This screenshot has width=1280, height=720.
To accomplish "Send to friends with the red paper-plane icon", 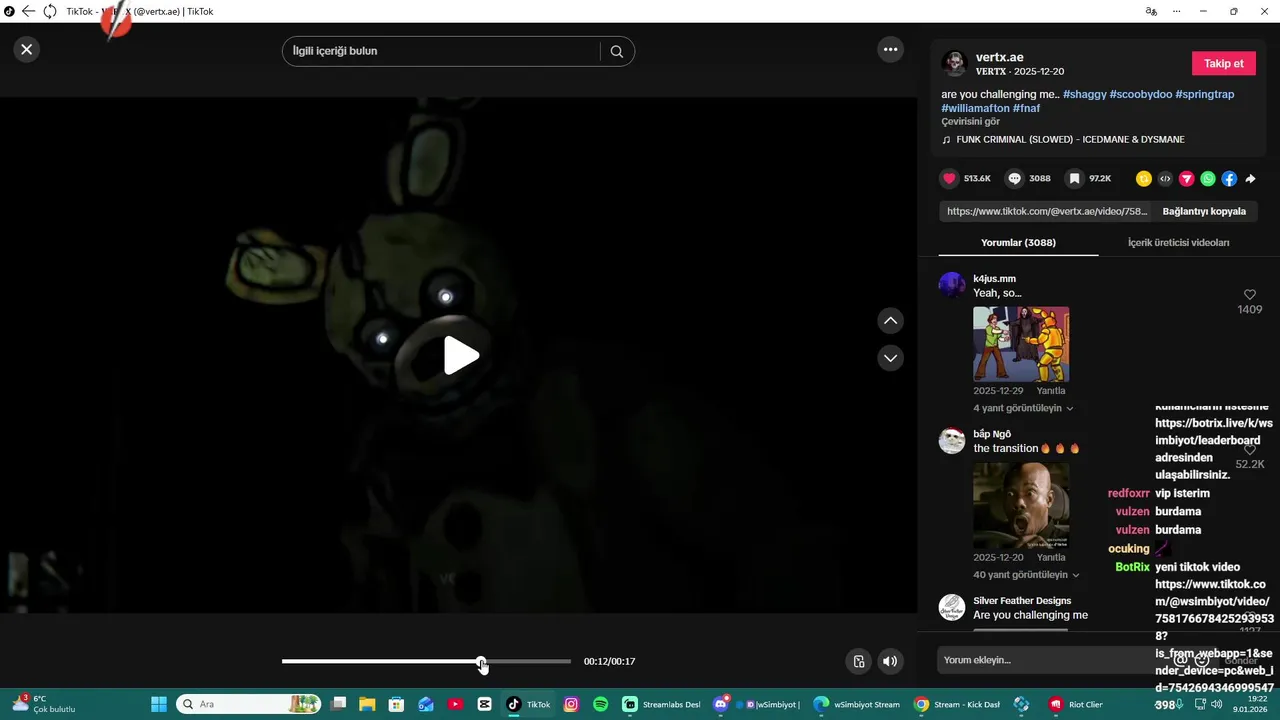I will click(x=1187, y=179).
